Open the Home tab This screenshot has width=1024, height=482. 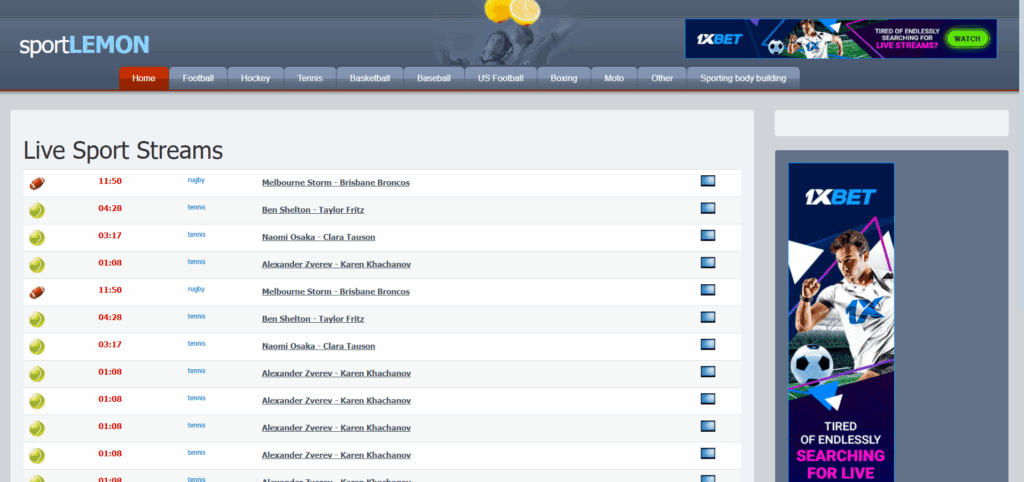coord(144,78)
